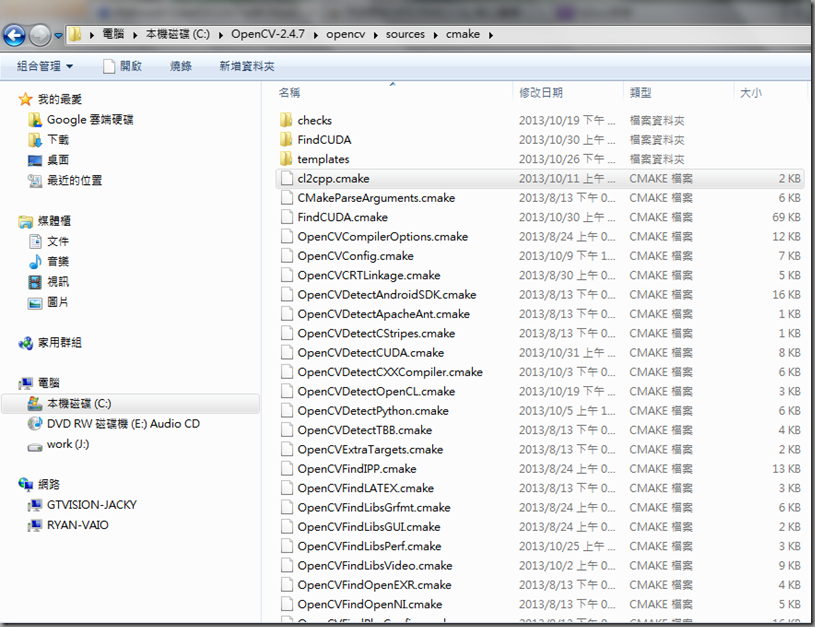
Task: Expand the arrow after 本機磁碟 (C:) in address bar
Action: point(220,35)
